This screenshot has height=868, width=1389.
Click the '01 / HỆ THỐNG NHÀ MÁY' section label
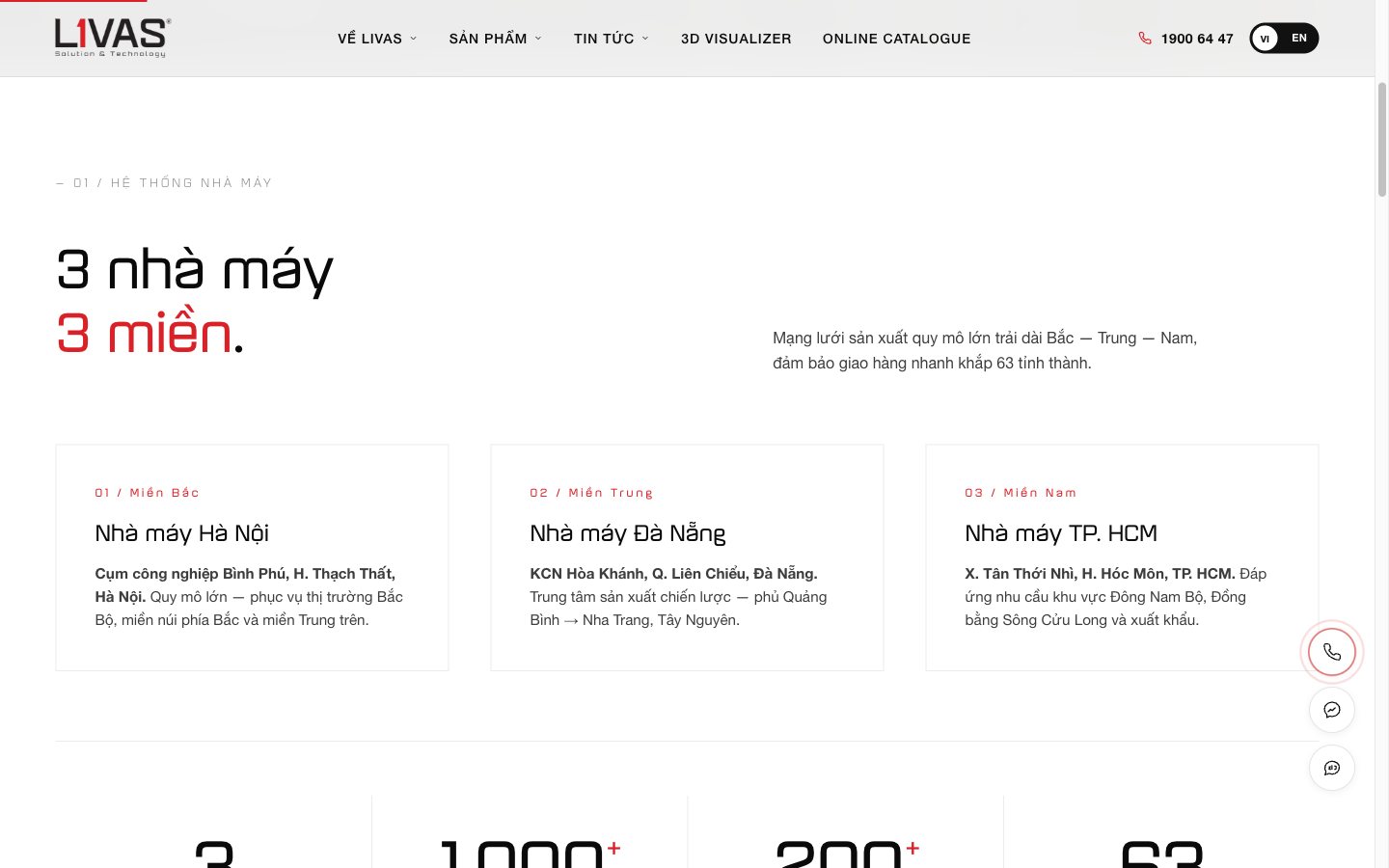164,182
